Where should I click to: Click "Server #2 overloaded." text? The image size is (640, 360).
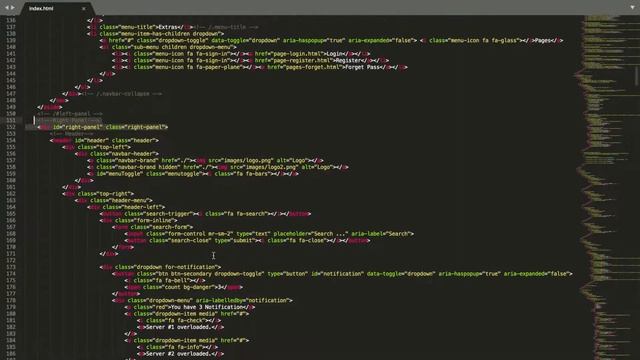tap(178, 353)
